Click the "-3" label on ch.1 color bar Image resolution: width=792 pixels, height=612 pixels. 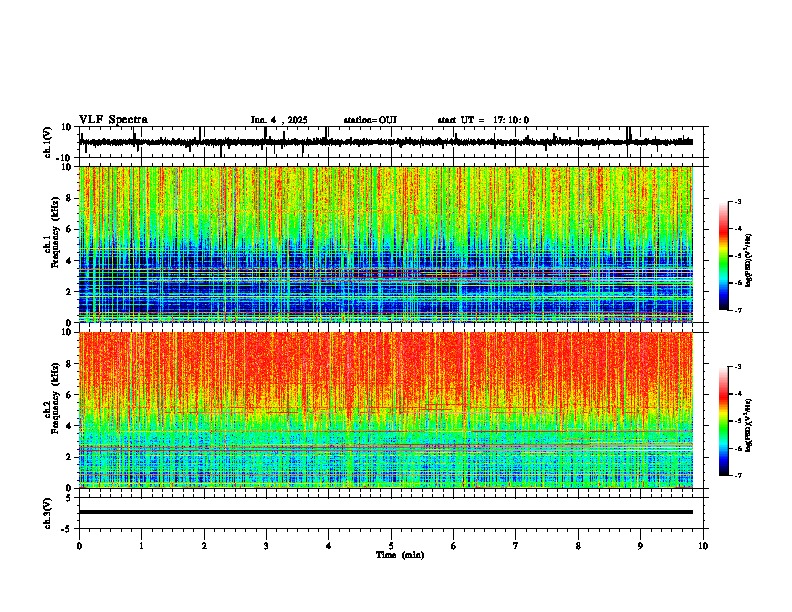[x=737, y=201]
